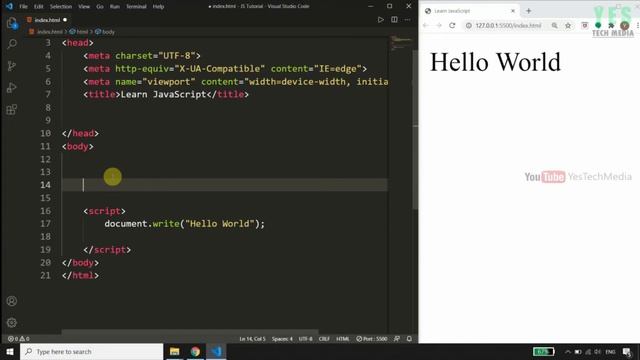Image resolution: width=640 pixels, height=360 pixels.
Task: Click the notifications bell in the VS Code status bar
Action: [409, 339]
